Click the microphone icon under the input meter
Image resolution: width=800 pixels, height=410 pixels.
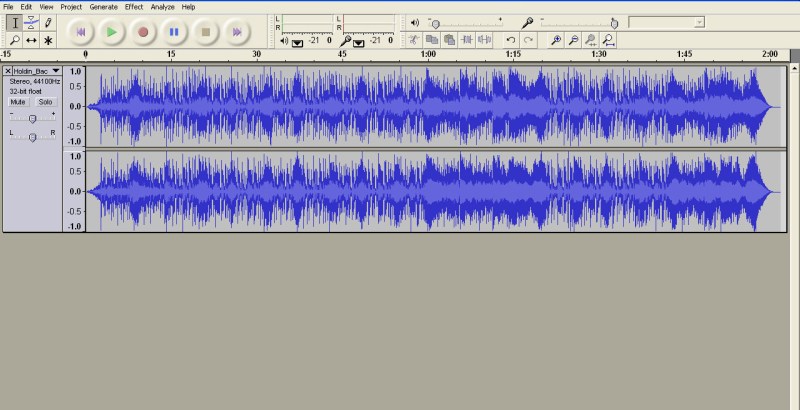point(346,41)
